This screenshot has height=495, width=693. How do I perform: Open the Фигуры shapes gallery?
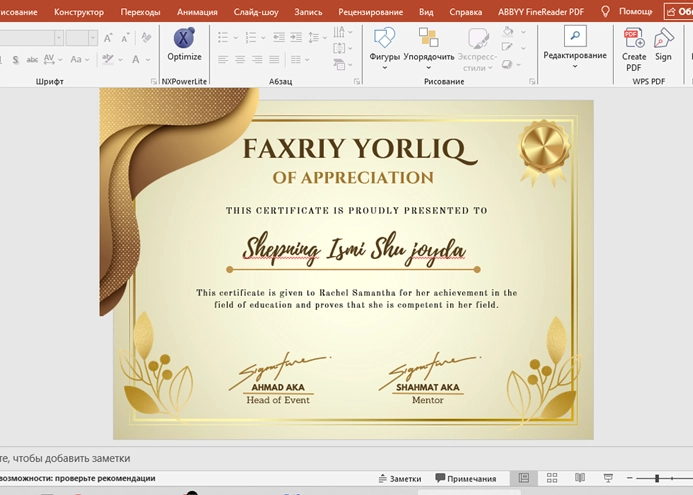point(385,48)
